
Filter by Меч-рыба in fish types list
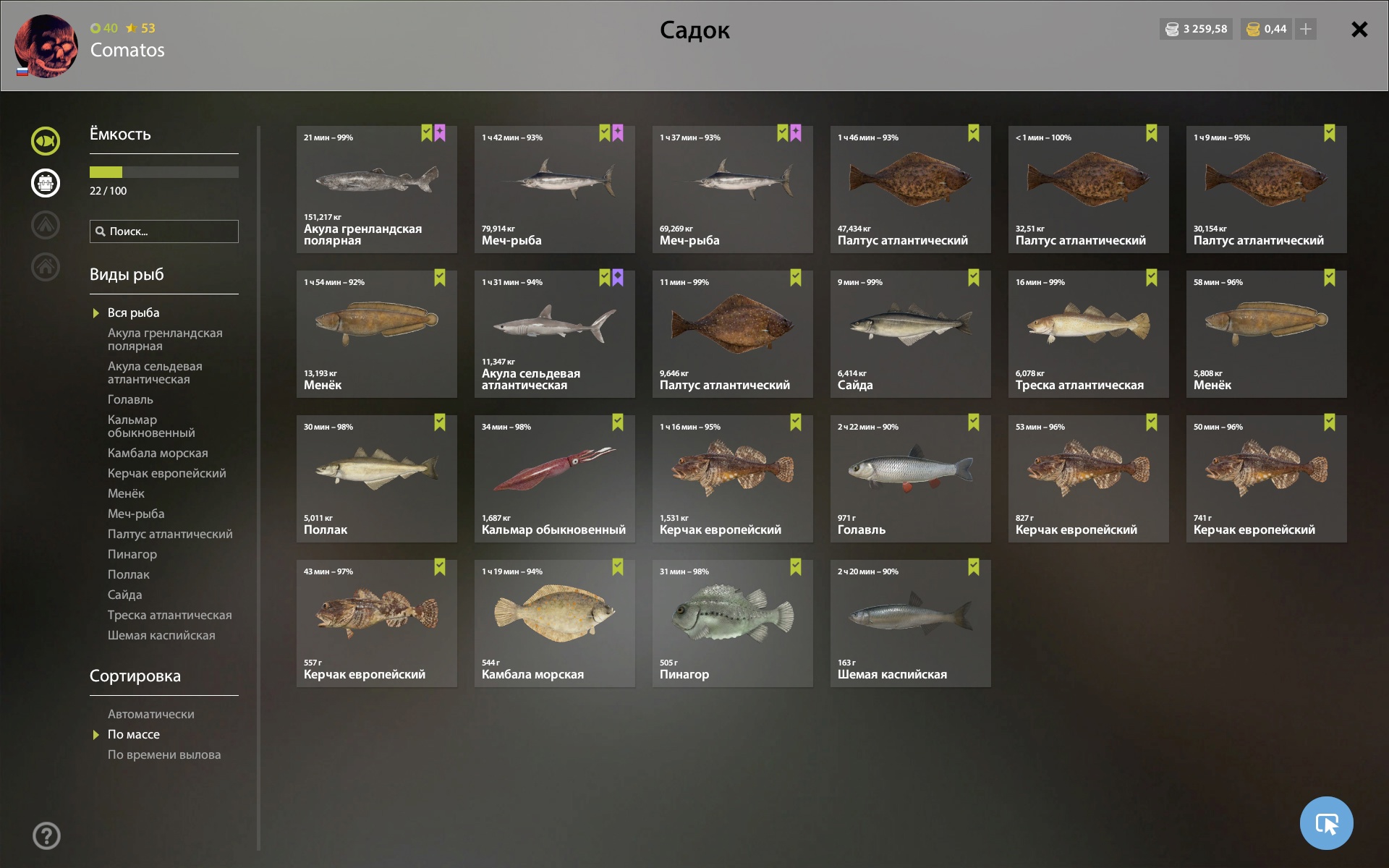136,514
